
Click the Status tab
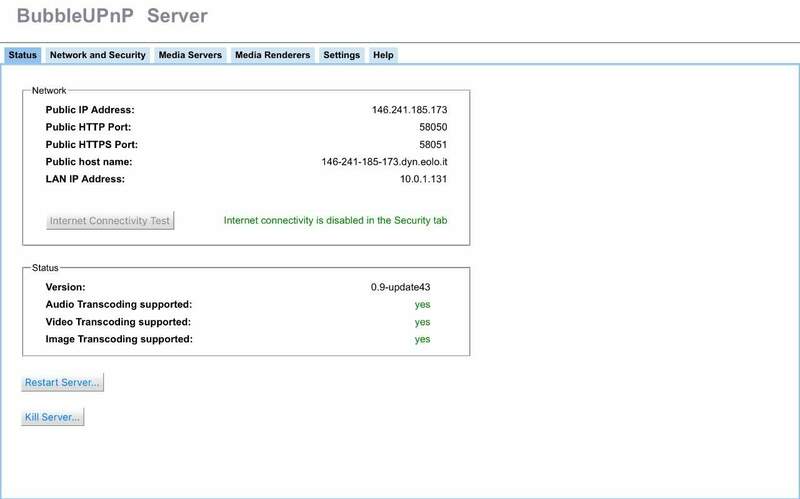[x=23, y=55]
